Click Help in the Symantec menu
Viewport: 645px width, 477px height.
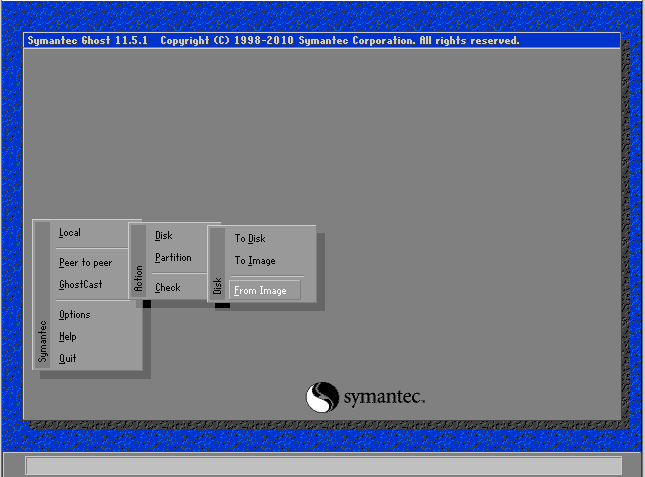click(x=67, y=337)
